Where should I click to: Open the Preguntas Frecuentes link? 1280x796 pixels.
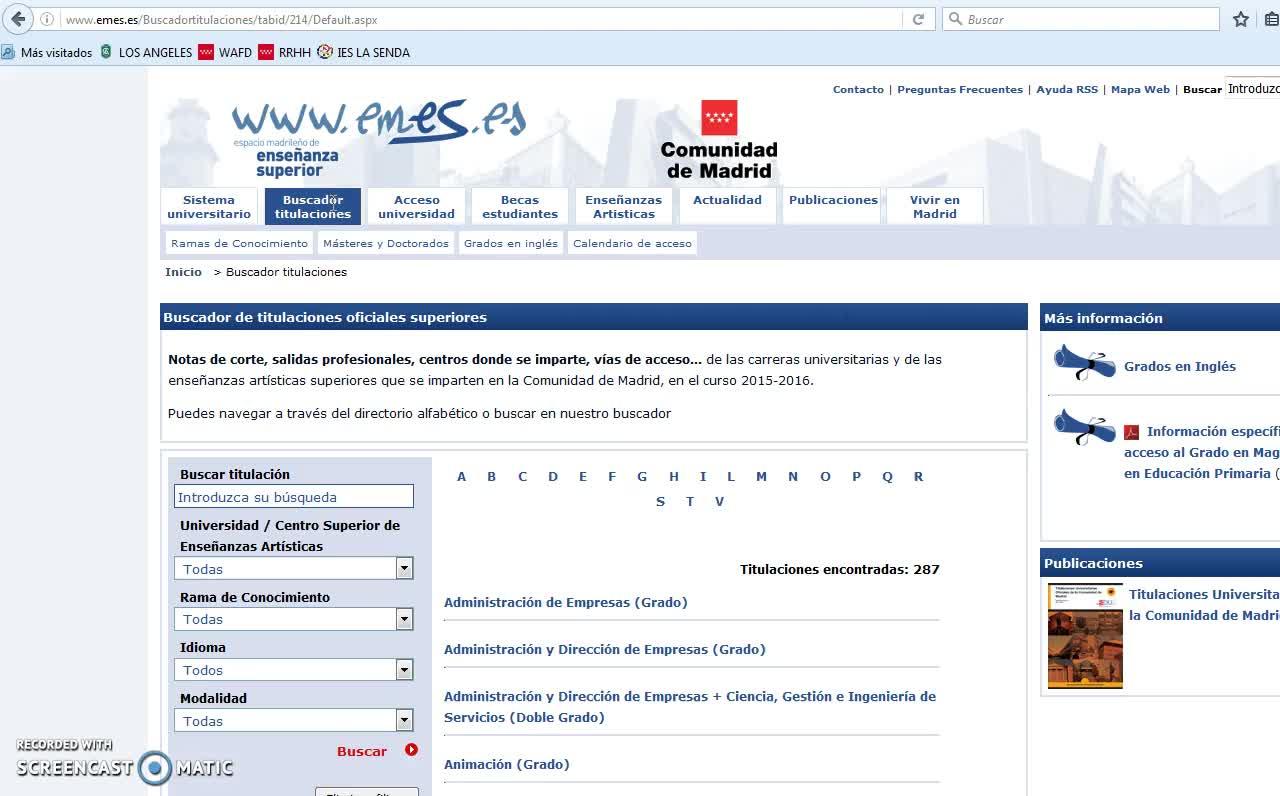pos(960,89)
